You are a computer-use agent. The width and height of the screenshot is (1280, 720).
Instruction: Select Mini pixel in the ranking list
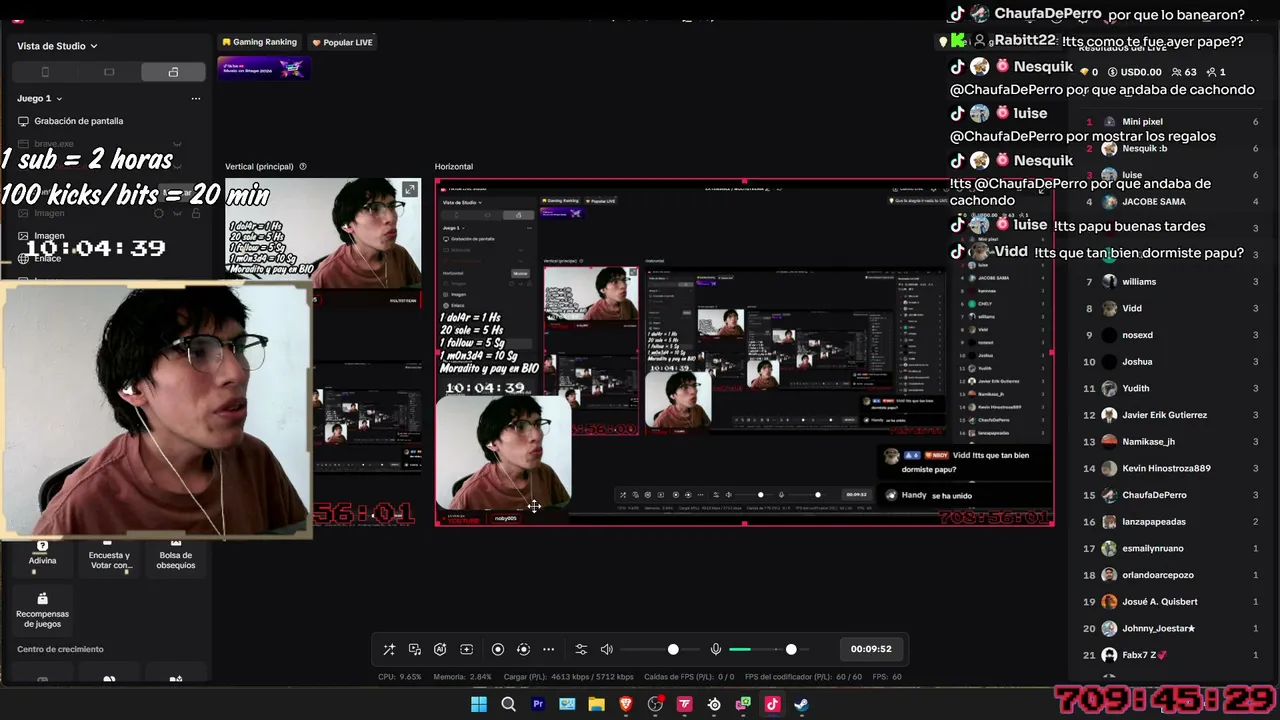click(x=1172, y=122)
